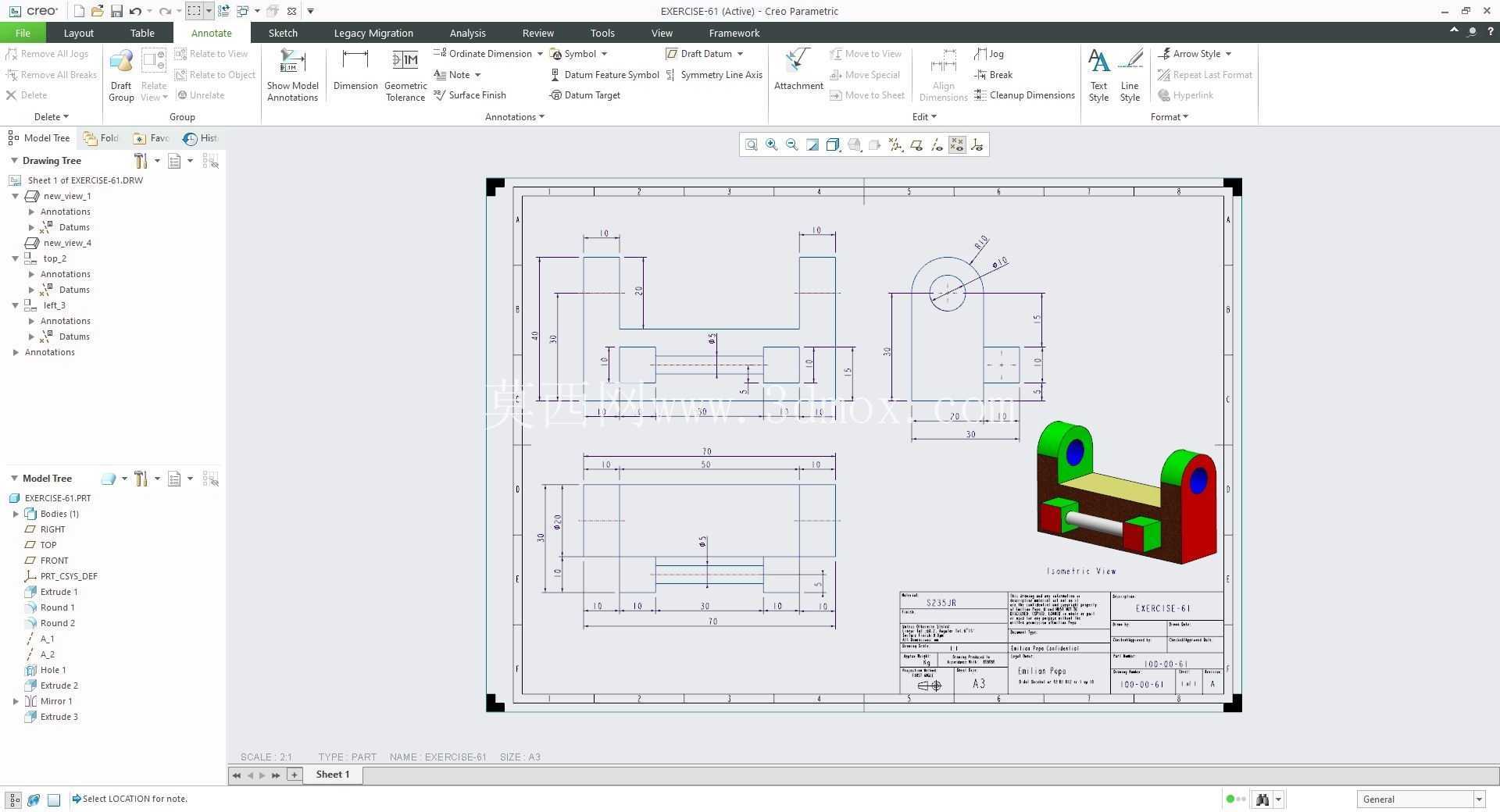The height and width of the screenshot is (812, 1500).
Task: Undo the last action
Action: point(135,11)
